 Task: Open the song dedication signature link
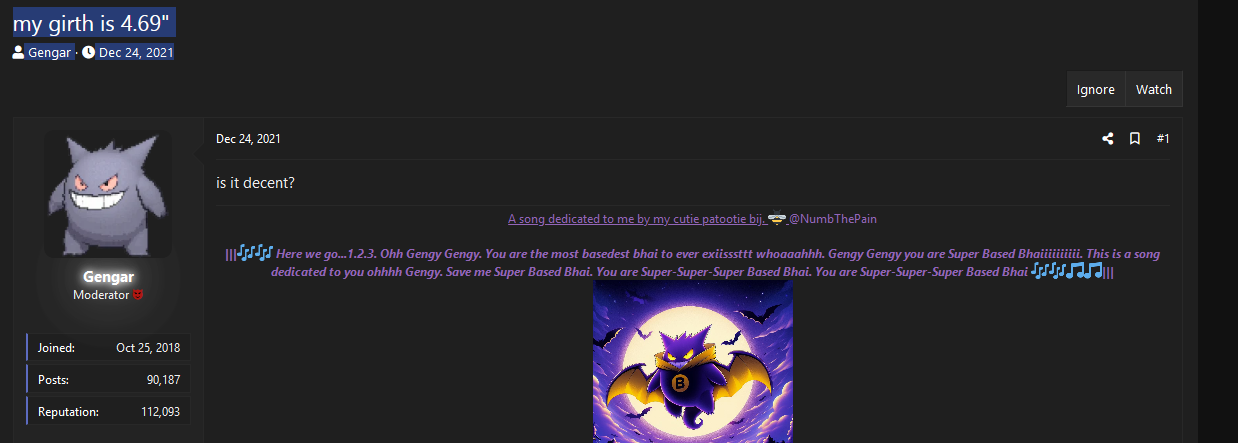pyautogui.click(x=636, y=218)
